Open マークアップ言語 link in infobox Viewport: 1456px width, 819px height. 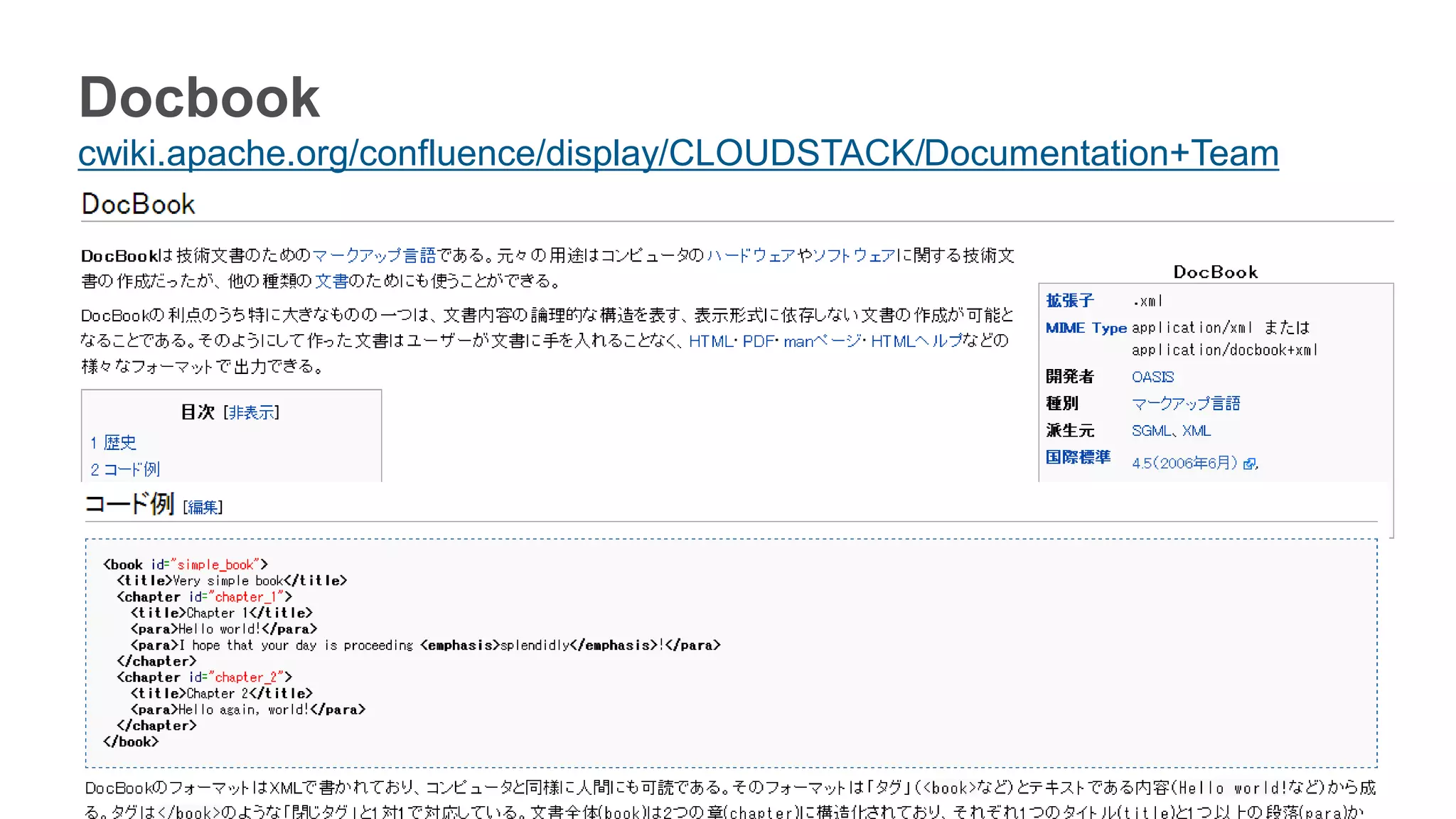[x=1186, y=404]
